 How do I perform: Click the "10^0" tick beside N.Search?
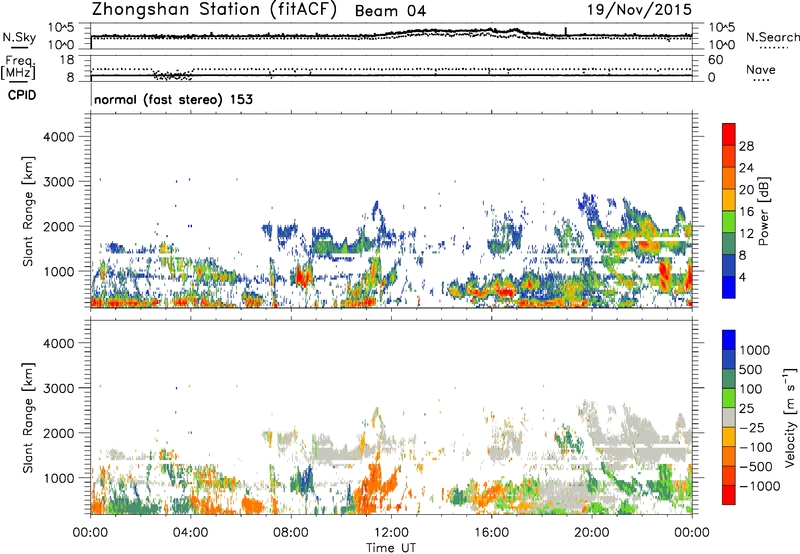click(x=722, y=45)
